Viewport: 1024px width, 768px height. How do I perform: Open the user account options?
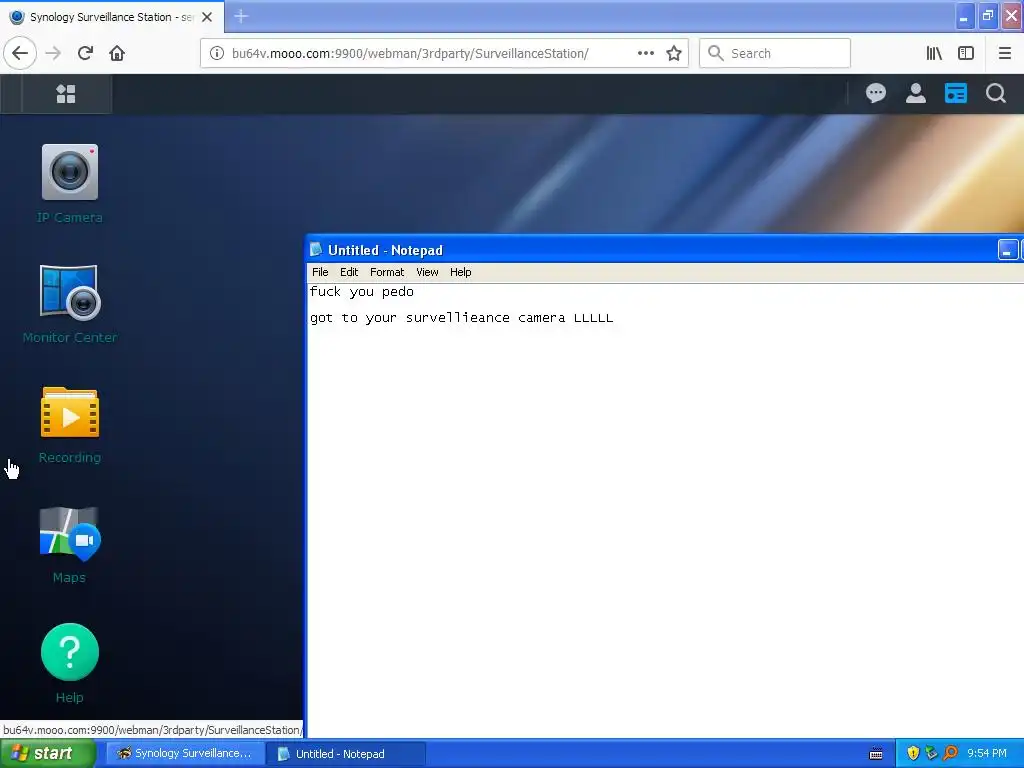click(x=916, y=93)
